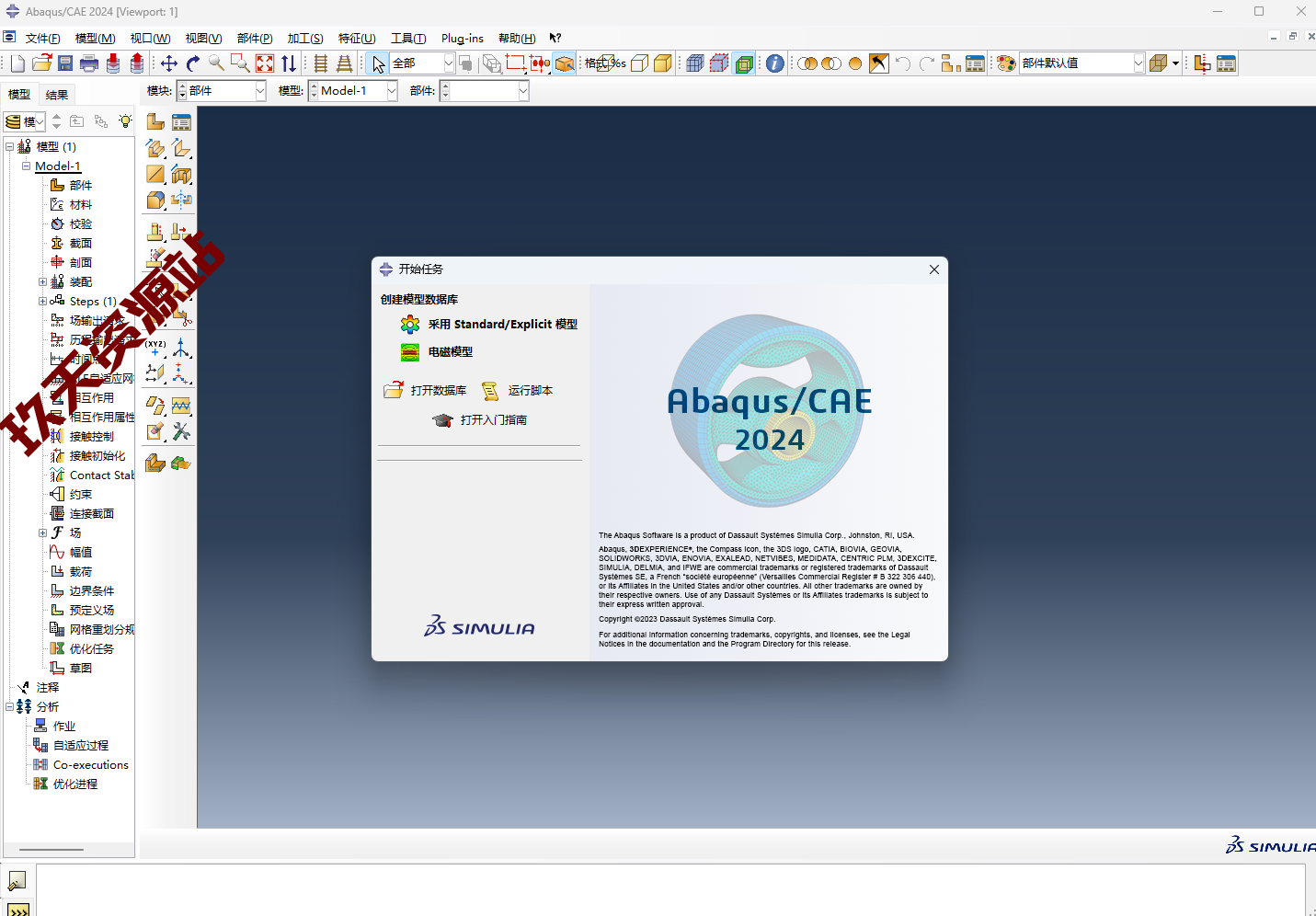Screen dimensions: 1316x916
Task: Click the selection arrow tool
Action: [x=378, y=63]
